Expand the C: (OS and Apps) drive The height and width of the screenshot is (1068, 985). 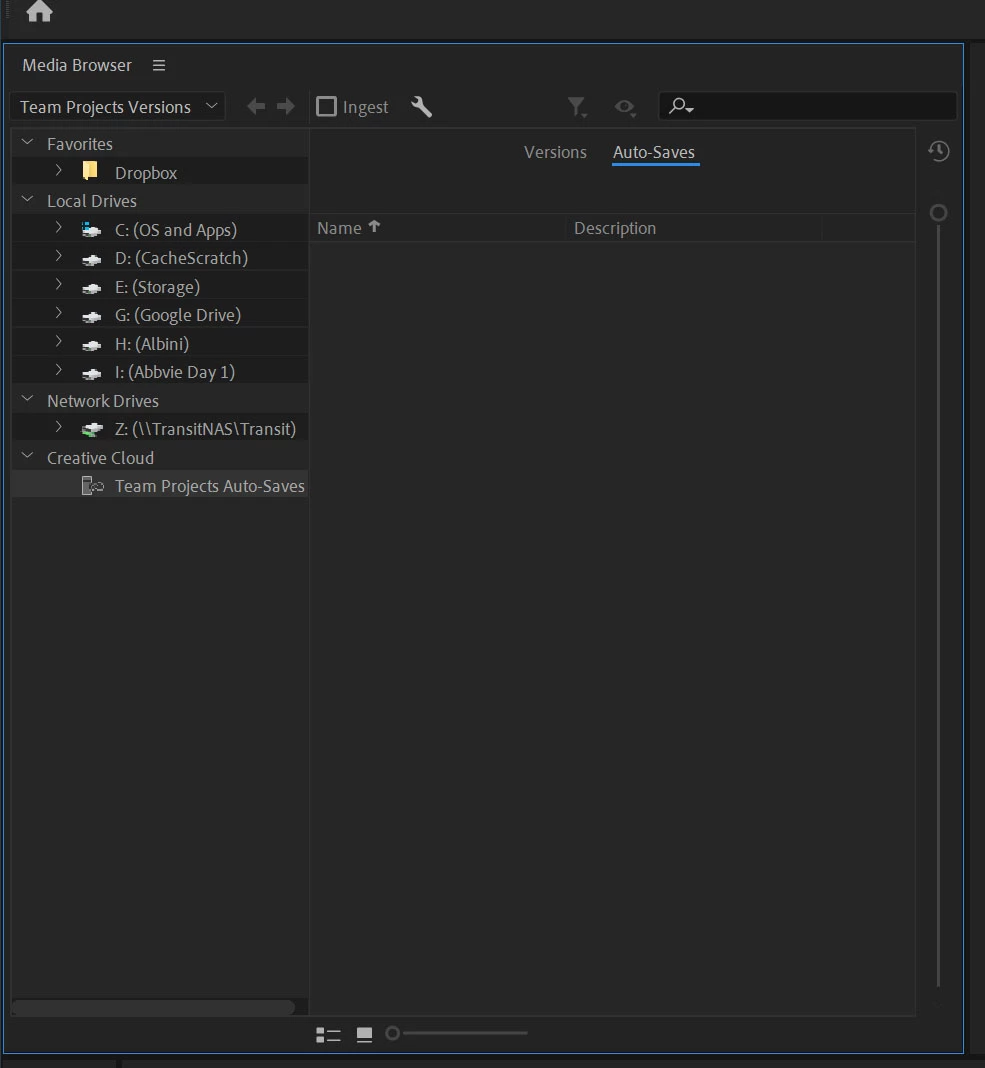click(59, 228)
